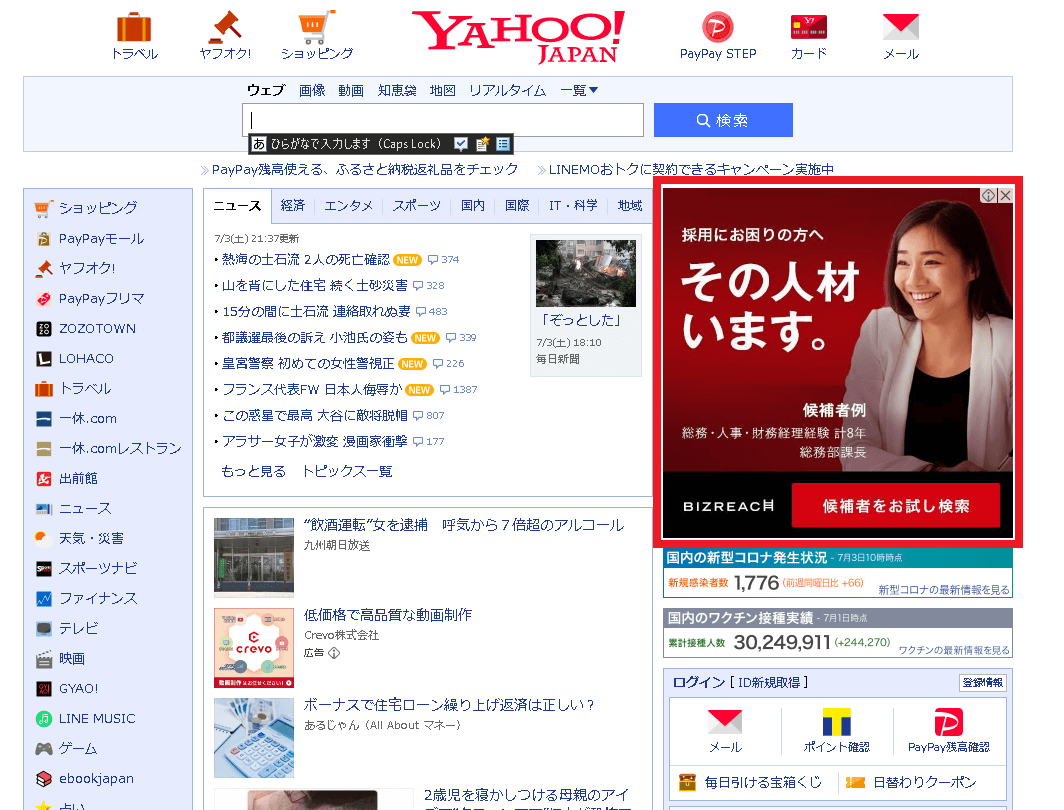Open ebookjapan from the sidebar

[x=96, y=778]
